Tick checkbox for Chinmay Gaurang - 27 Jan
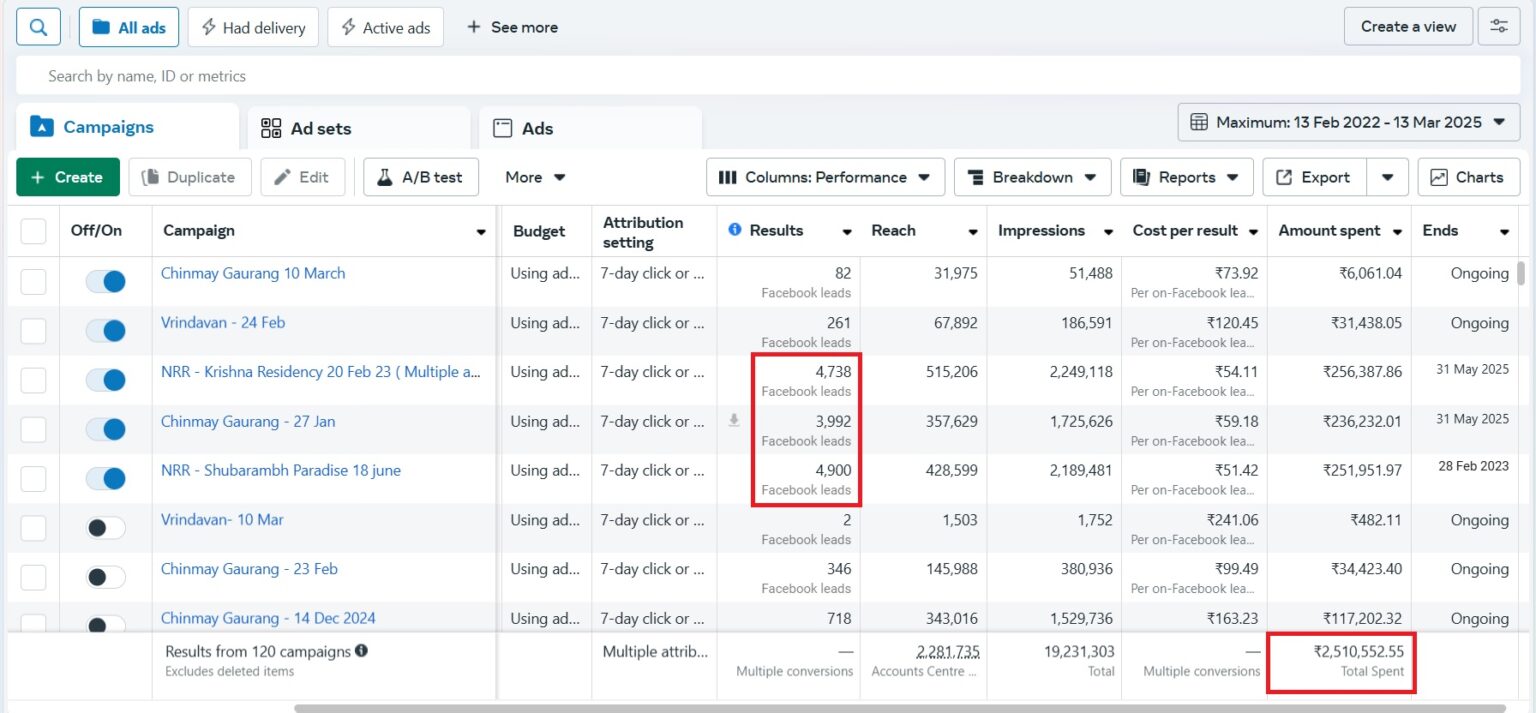1536x713 pixels. click(x=34, y=429)
